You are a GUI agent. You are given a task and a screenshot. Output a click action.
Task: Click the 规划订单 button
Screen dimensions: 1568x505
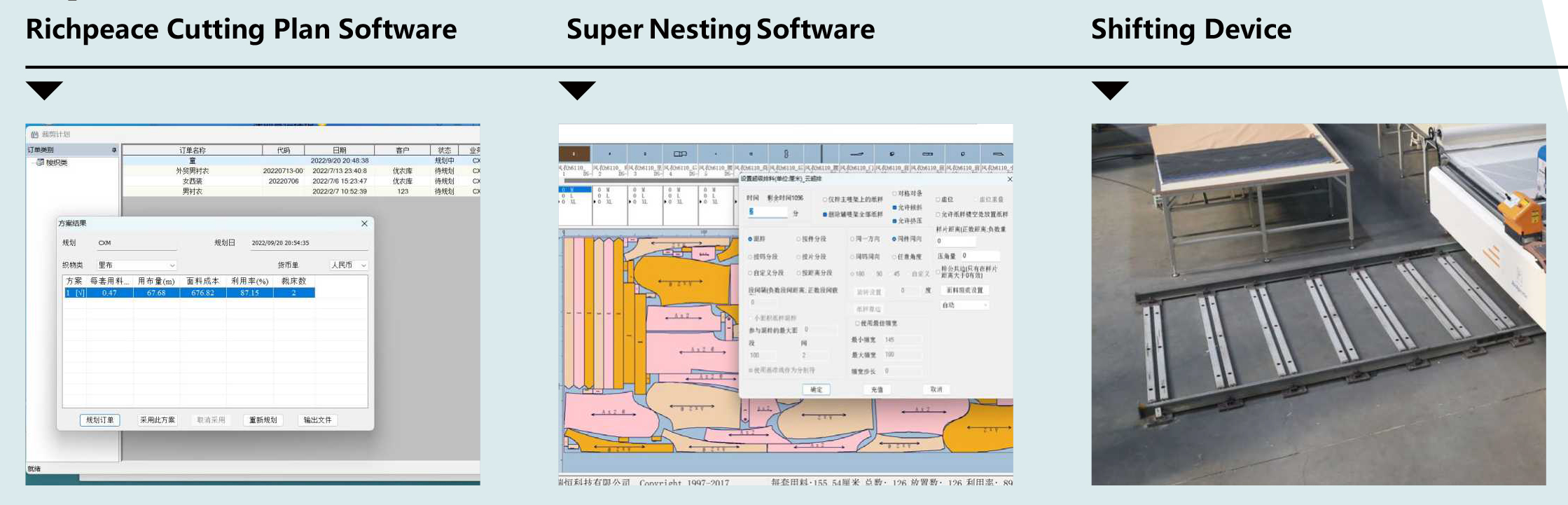point(99,420)
